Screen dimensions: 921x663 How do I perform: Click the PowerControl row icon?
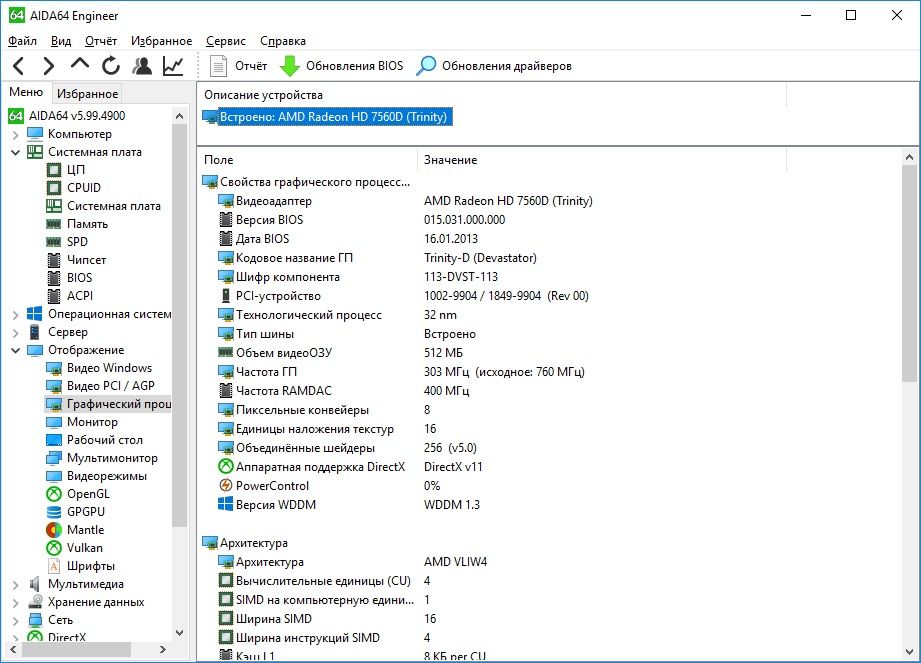pyautogui.click(x=226, y=486)
